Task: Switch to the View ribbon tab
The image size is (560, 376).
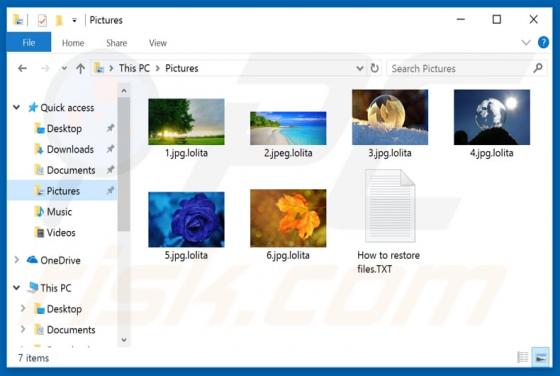Action: point(158,43)
